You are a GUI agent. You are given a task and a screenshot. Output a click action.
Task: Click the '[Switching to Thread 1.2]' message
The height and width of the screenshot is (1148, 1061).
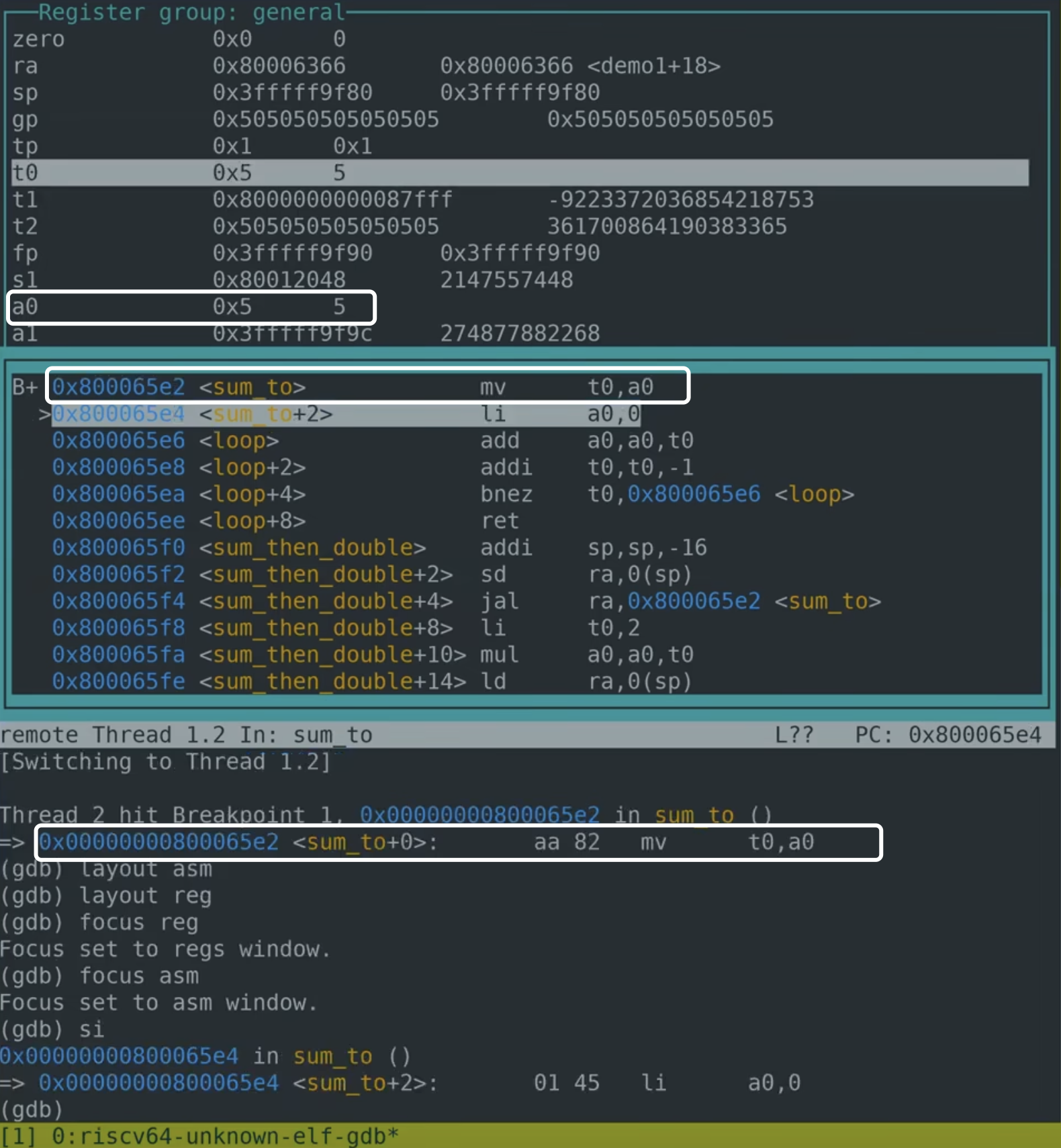coord(165,761)
